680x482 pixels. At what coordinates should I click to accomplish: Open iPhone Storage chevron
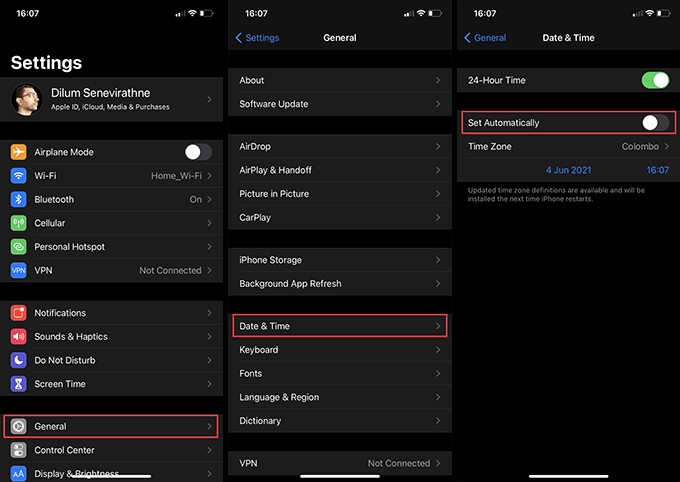(438, 260)
